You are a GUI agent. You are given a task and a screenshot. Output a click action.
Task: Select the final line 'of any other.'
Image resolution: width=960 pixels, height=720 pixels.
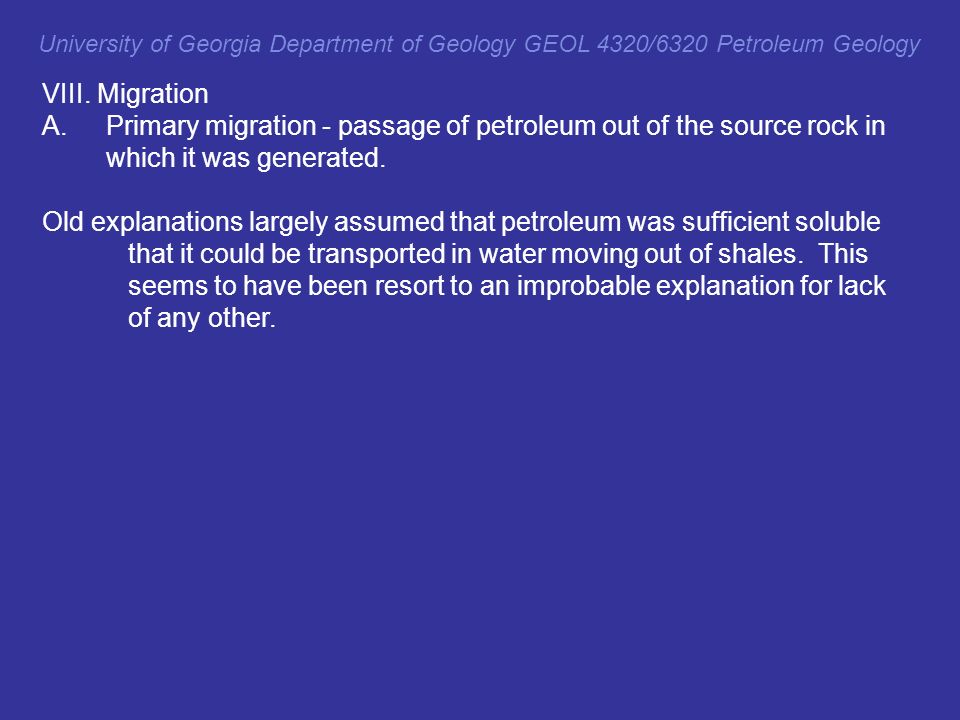coord(202,317)
